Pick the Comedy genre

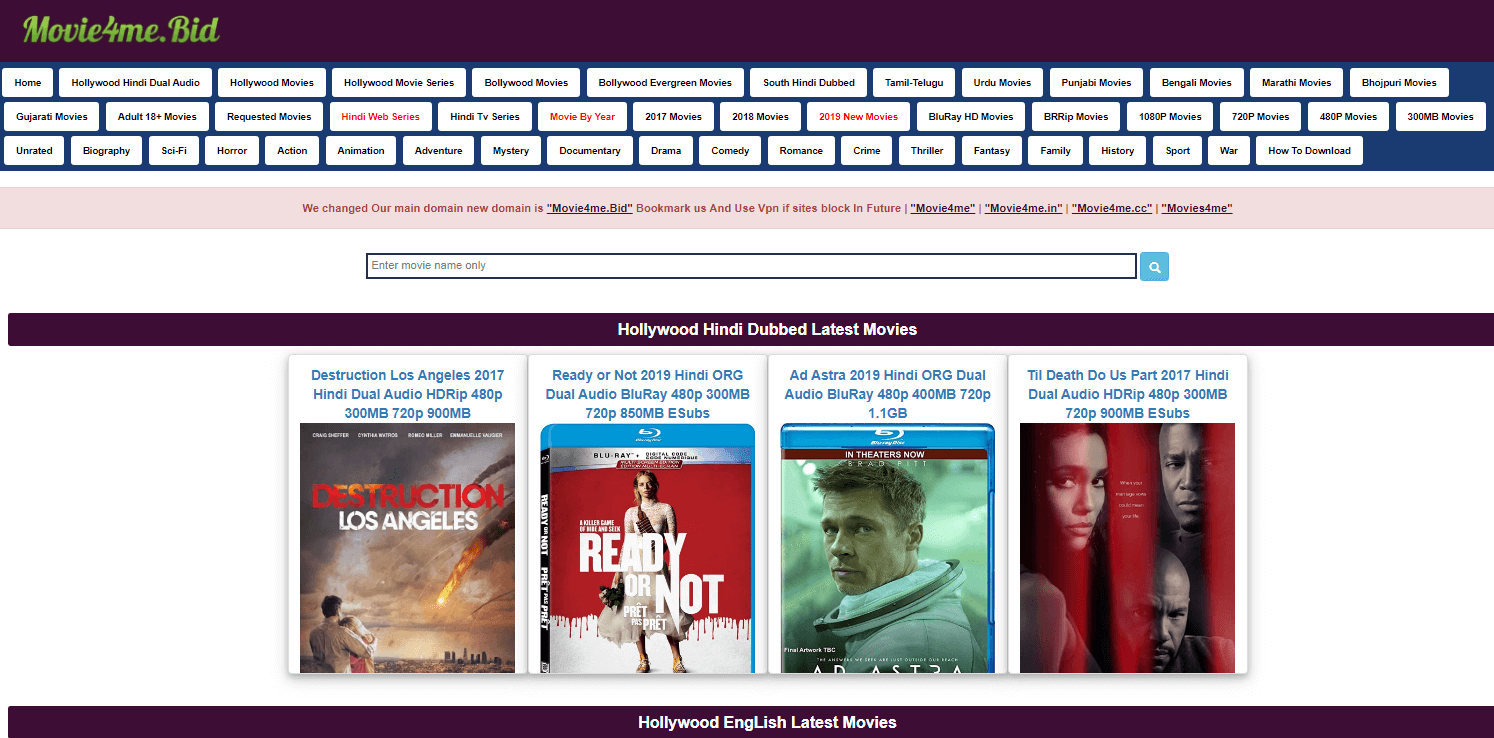tap(730, 151)
